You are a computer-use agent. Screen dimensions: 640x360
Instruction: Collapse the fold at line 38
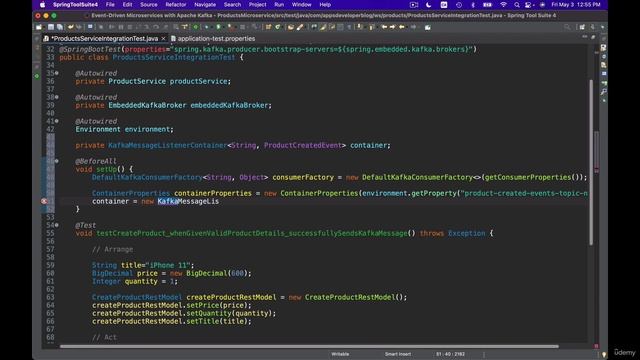click(x=57, y=97)
